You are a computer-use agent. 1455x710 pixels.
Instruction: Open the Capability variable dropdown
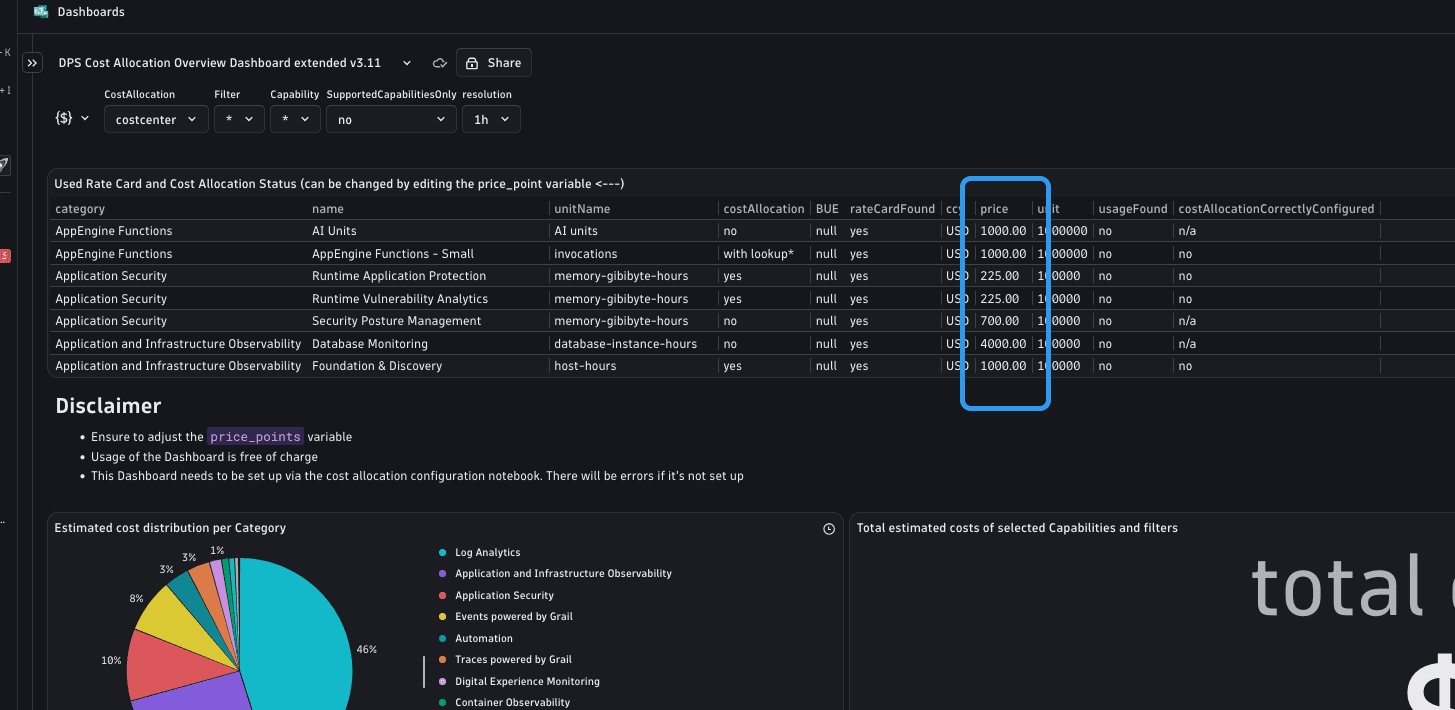(x=295, y=119)
